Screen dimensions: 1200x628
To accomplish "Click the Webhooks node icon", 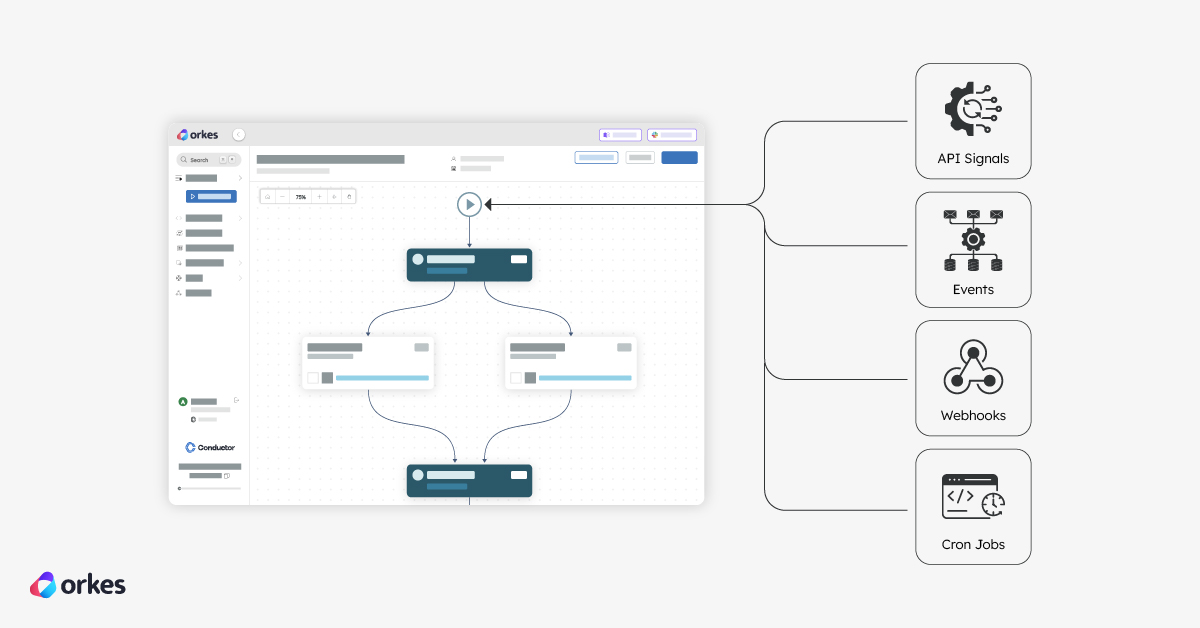I will 973,367.
